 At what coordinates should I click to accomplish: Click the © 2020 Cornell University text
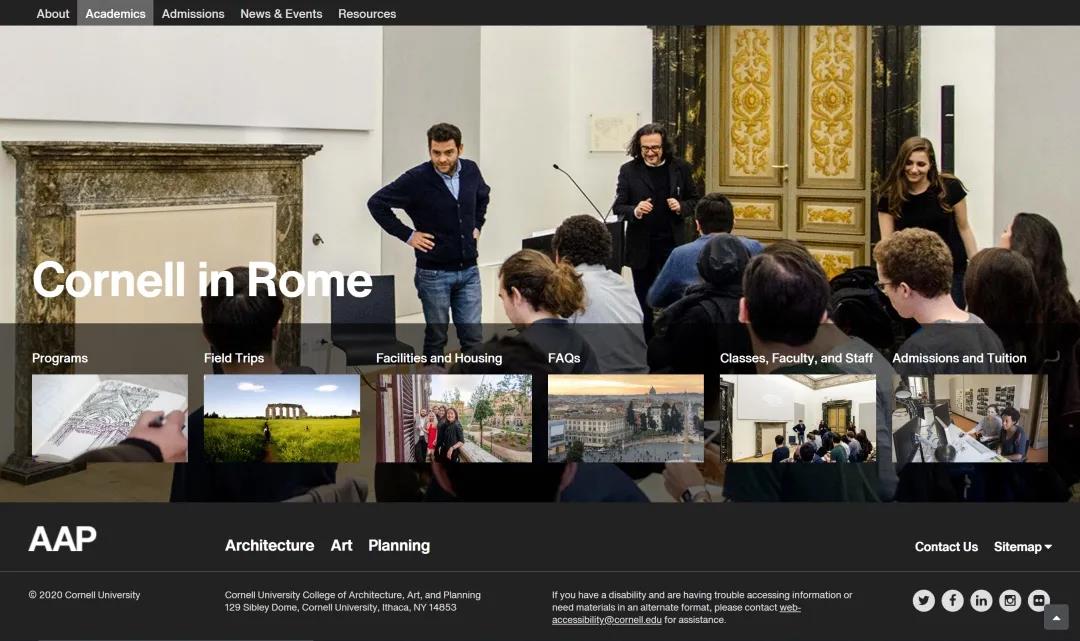84,595
